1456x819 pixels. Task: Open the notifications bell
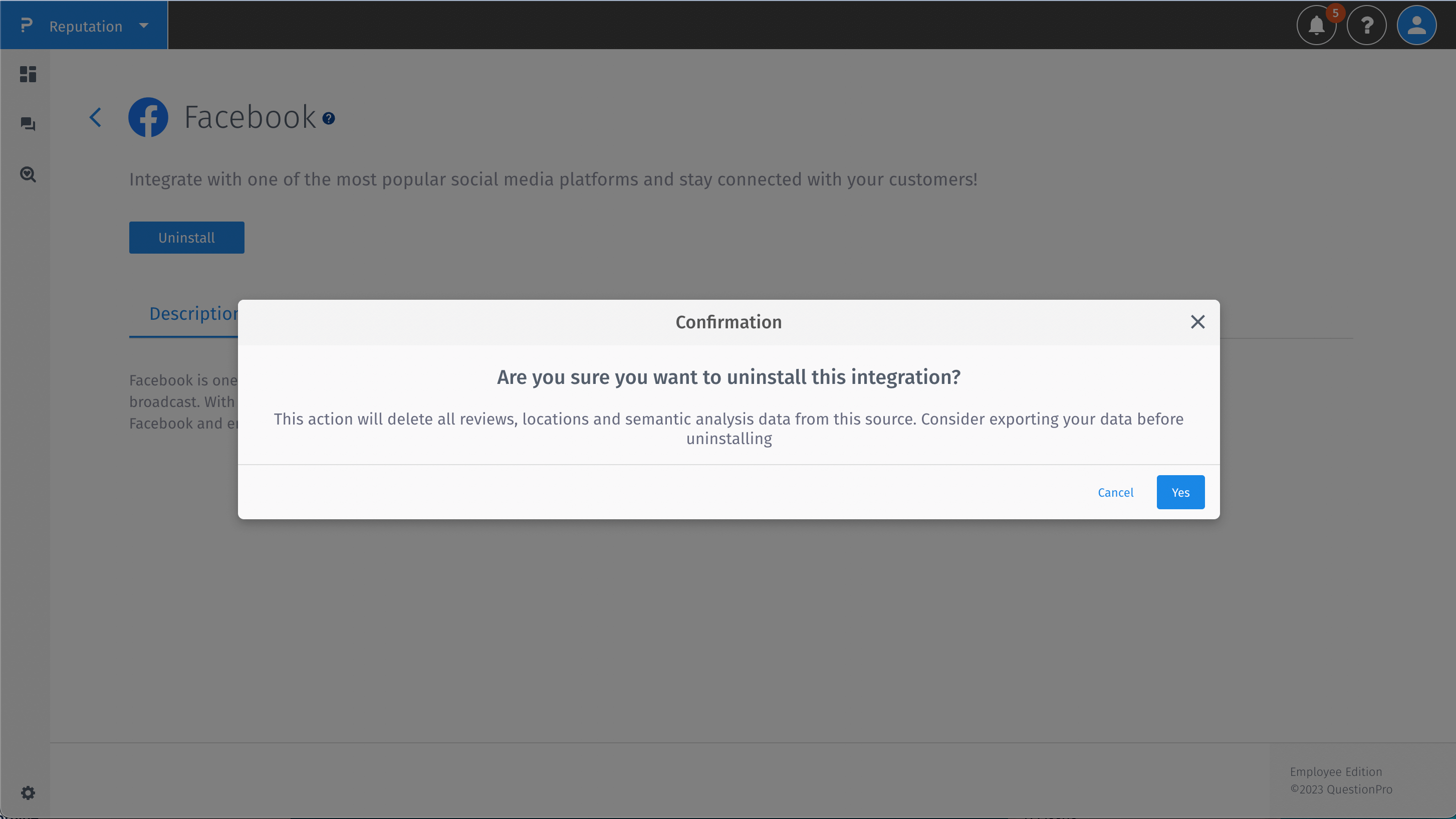1316,25
